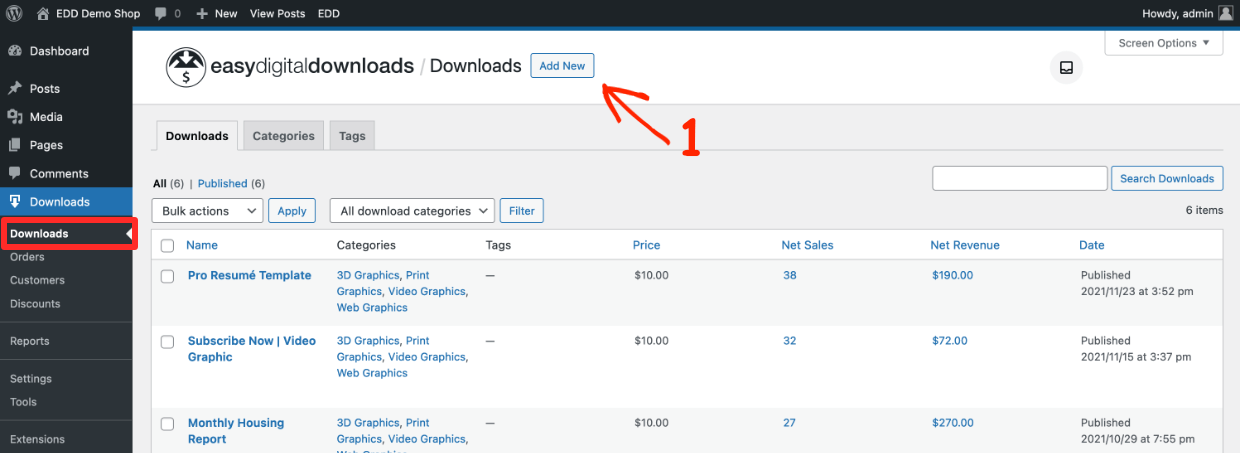Click the All (6) filter link
The height and width of the screenshot is (453, 1240).
[170, 184]
